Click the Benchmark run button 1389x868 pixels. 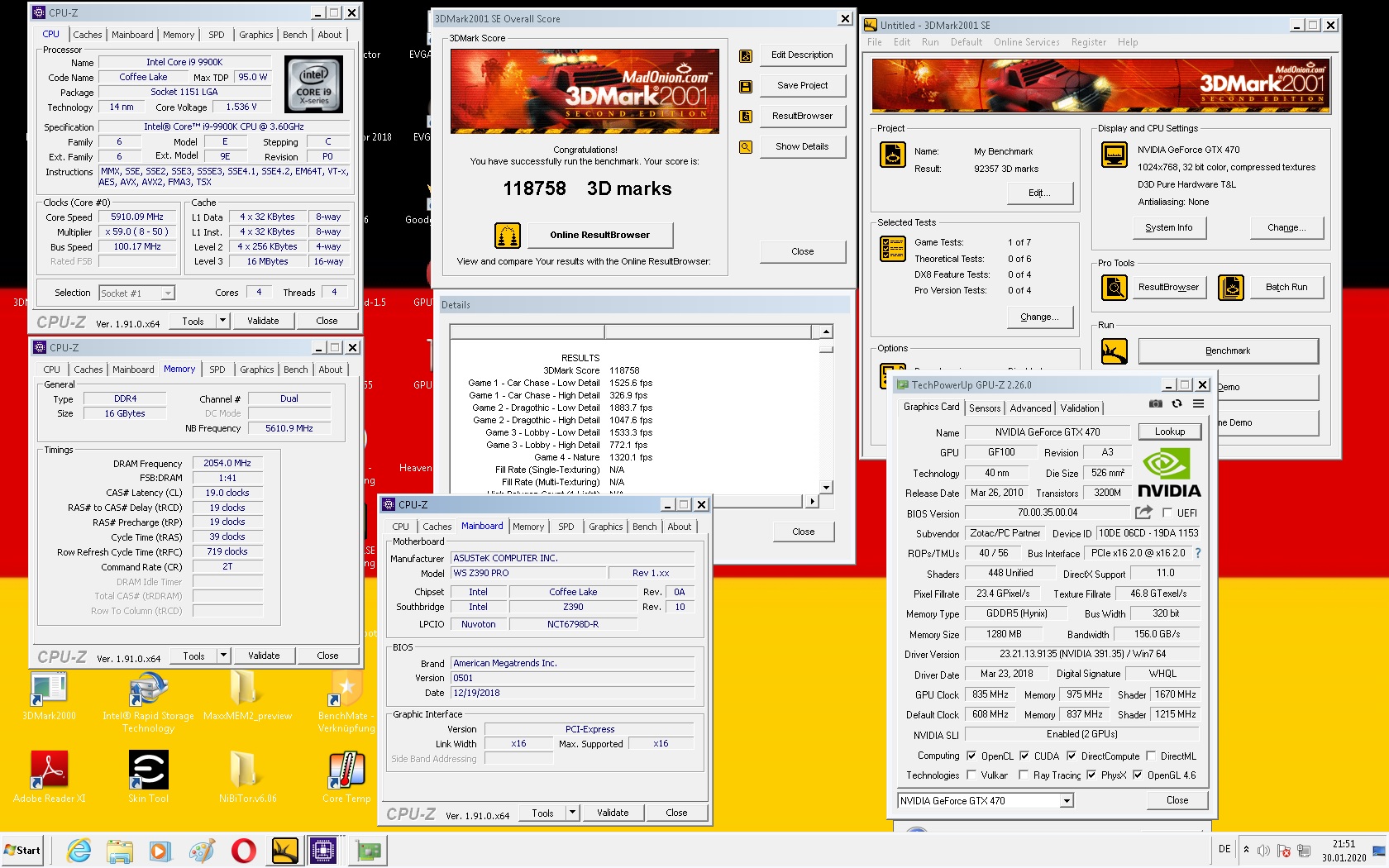coord(1228,351)
